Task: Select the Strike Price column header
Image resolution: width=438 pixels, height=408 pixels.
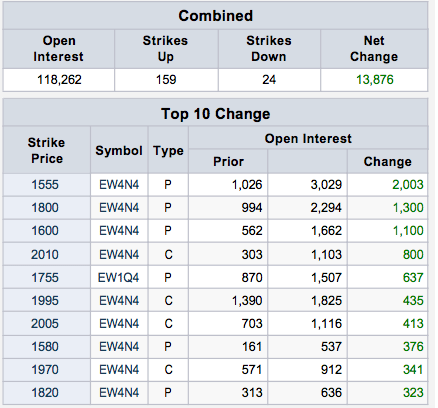Action: 47,151
